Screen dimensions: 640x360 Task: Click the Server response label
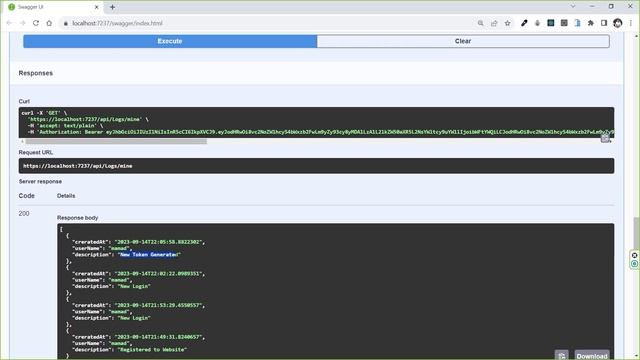click(40, 182)
